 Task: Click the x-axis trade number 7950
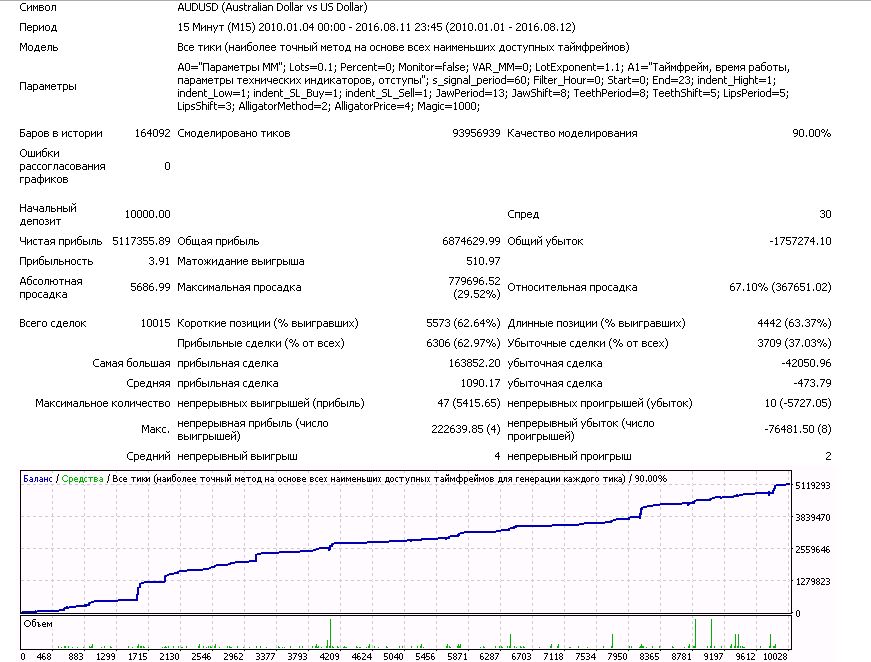(617, 656)
